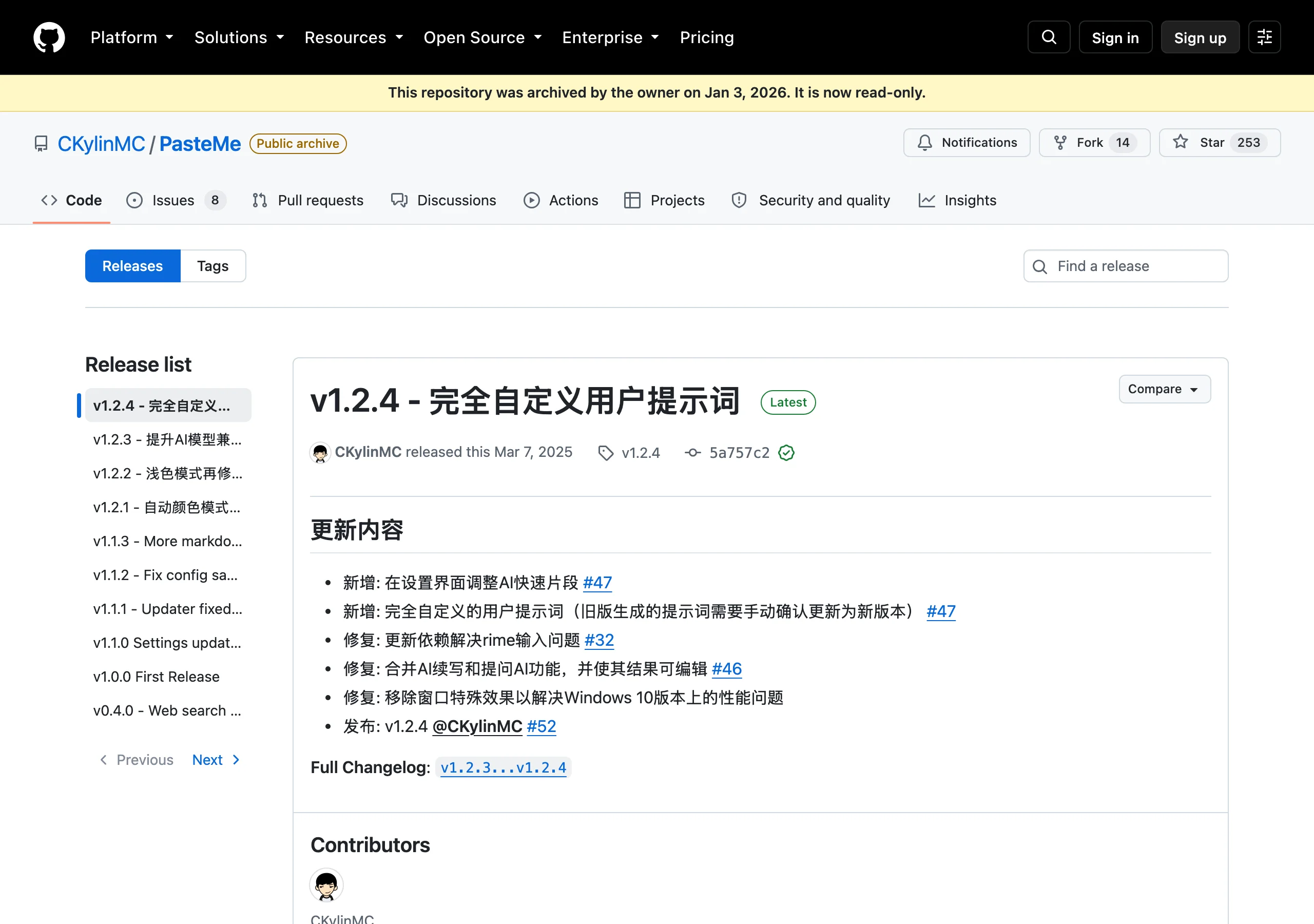Click the Issues circle icon

tap(134, 200)
